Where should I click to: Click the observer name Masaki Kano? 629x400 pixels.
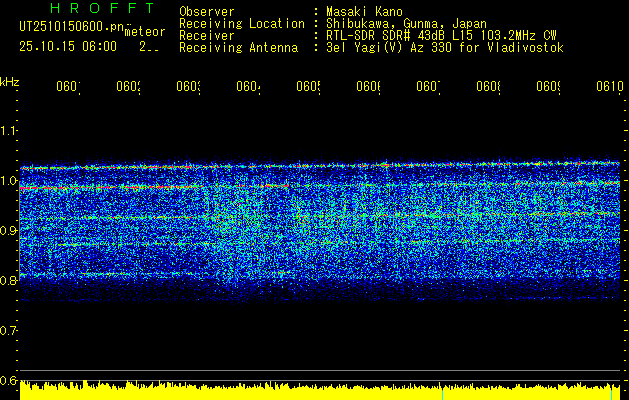click(364, 12)
